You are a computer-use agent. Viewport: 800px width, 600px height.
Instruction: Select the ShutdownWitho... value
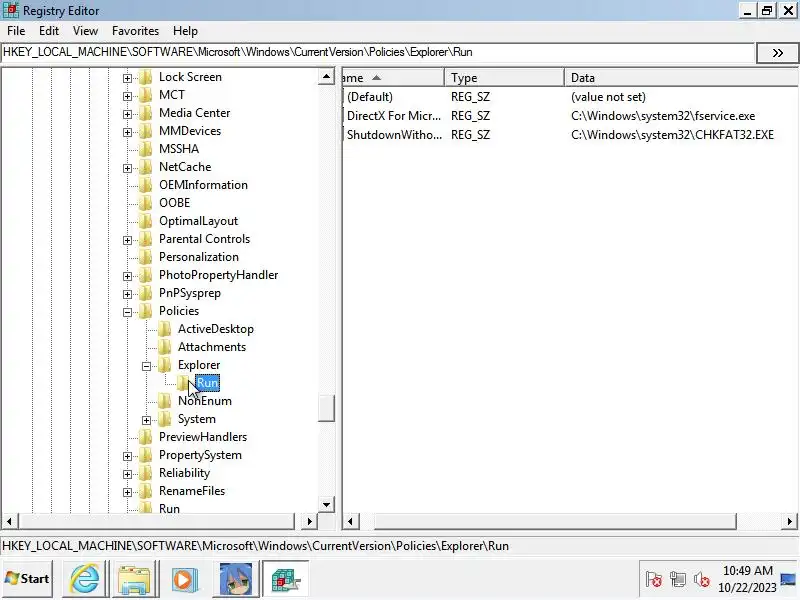pos(394,135)
